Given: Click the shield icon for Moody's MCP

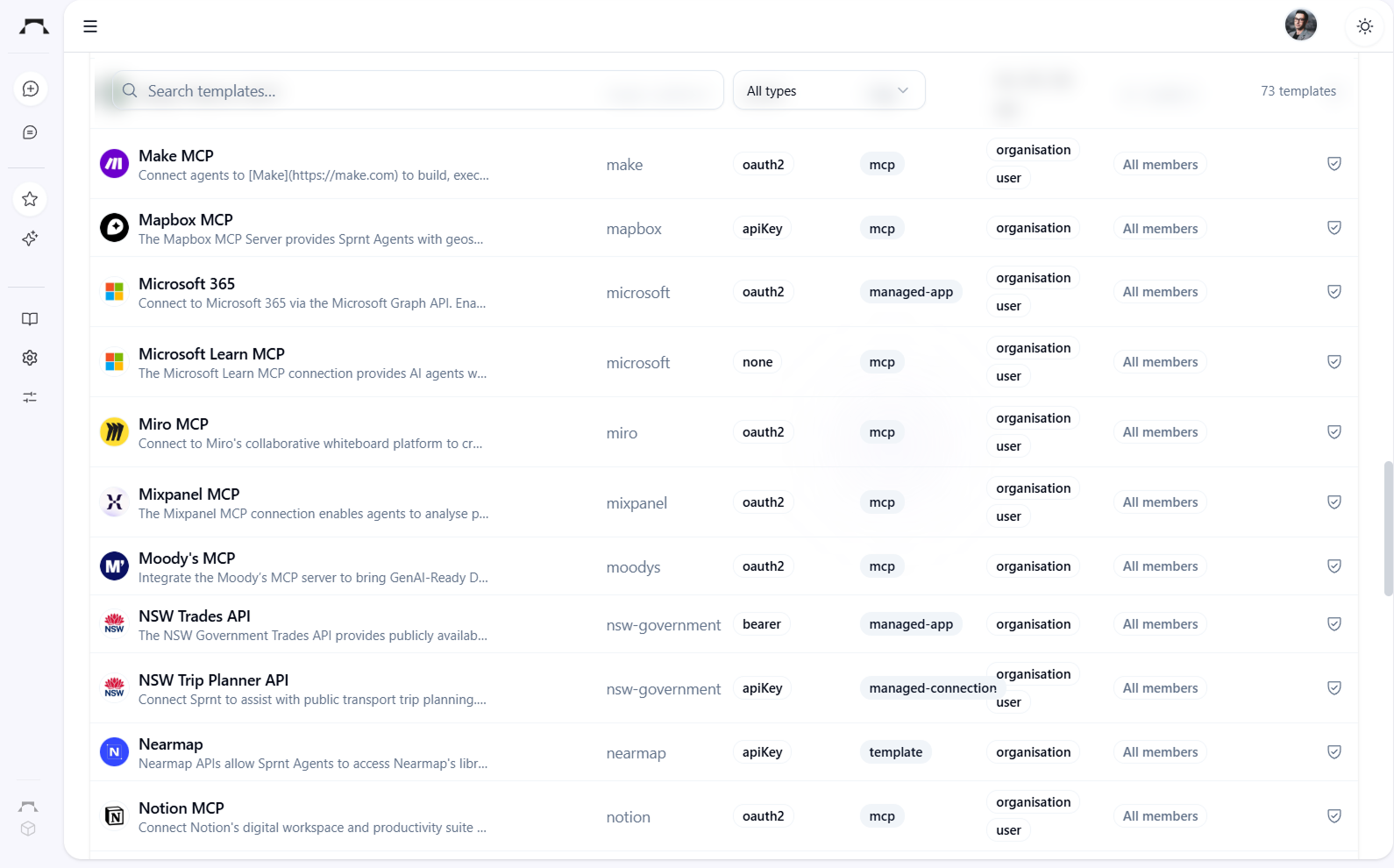Looking at the screenshot, I should (1334, 566).
